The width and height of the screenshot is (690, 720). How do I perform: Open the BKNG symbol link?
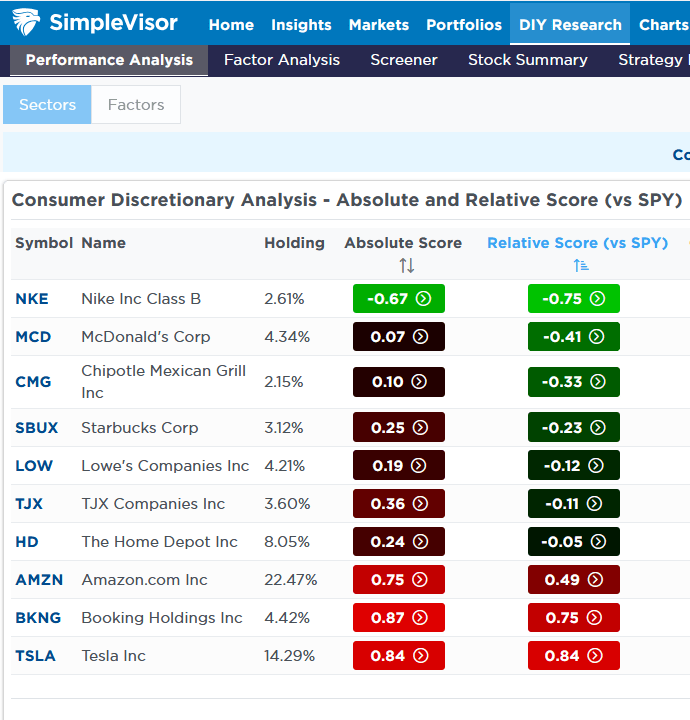[x=38, y=618]
